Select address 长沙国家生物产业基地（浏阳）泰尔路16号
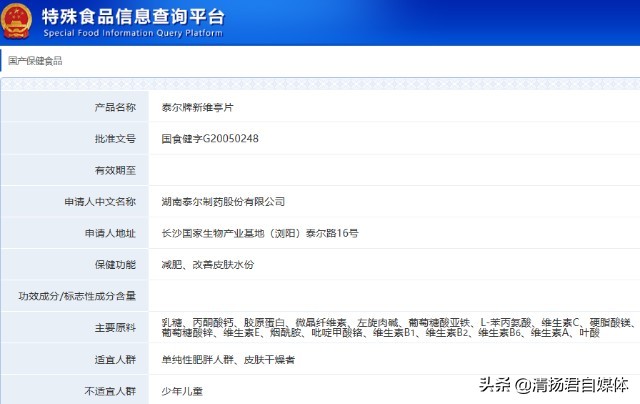Viewport: 640px width, 404px height. [x=260, y=233]
